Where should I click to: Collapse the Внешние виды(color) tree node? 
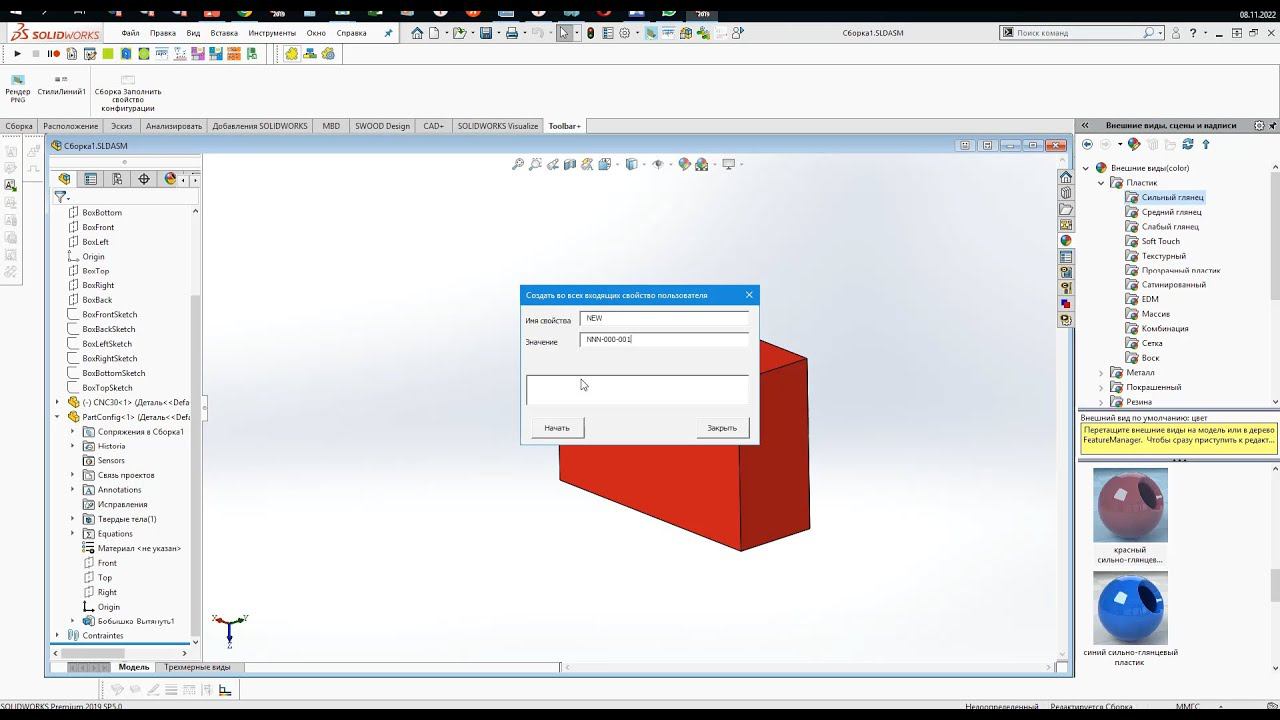tap(1087, 168)
